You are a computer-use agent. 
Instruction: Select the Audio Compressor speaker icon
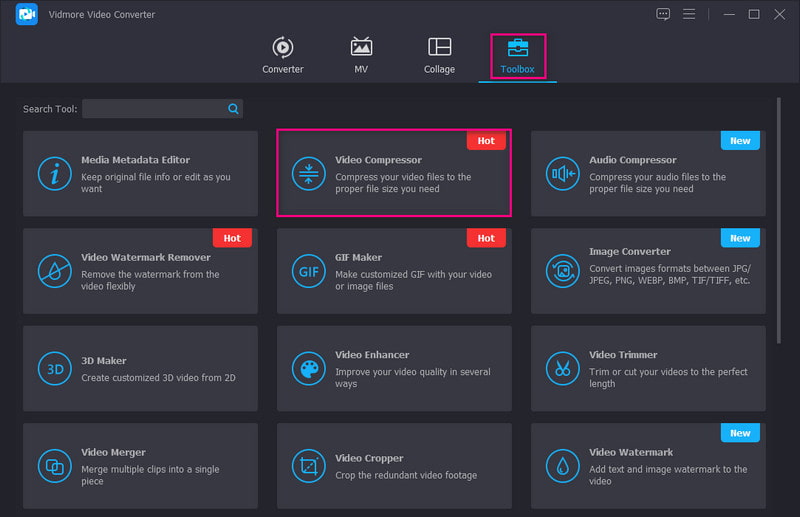point(562,173)
